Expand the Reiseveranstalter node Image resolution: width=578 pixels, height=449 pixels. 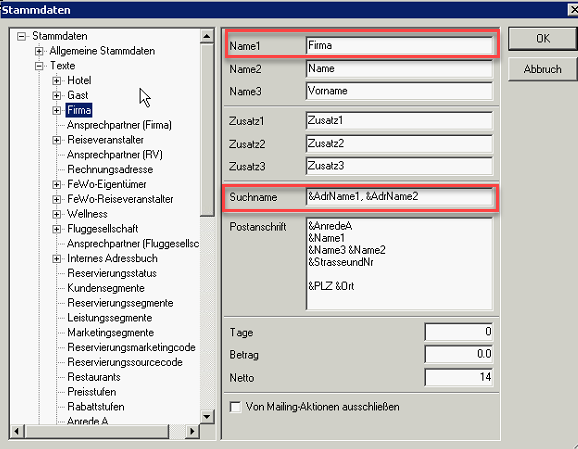[x=56, y=140]
